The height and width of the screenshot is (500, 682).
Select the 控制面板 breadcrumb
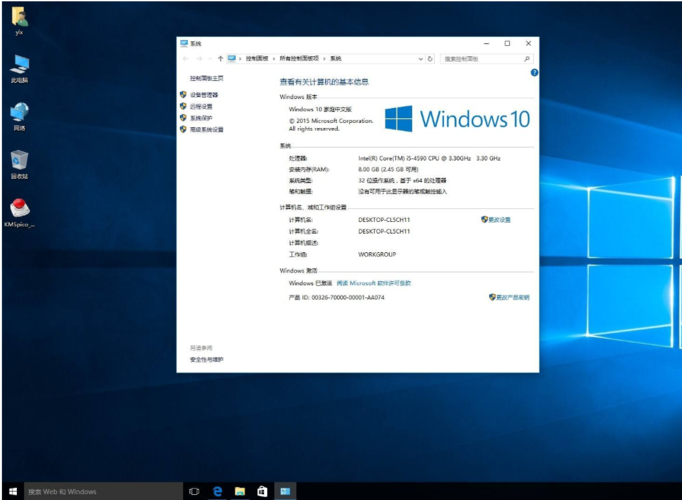coord(257,58)
